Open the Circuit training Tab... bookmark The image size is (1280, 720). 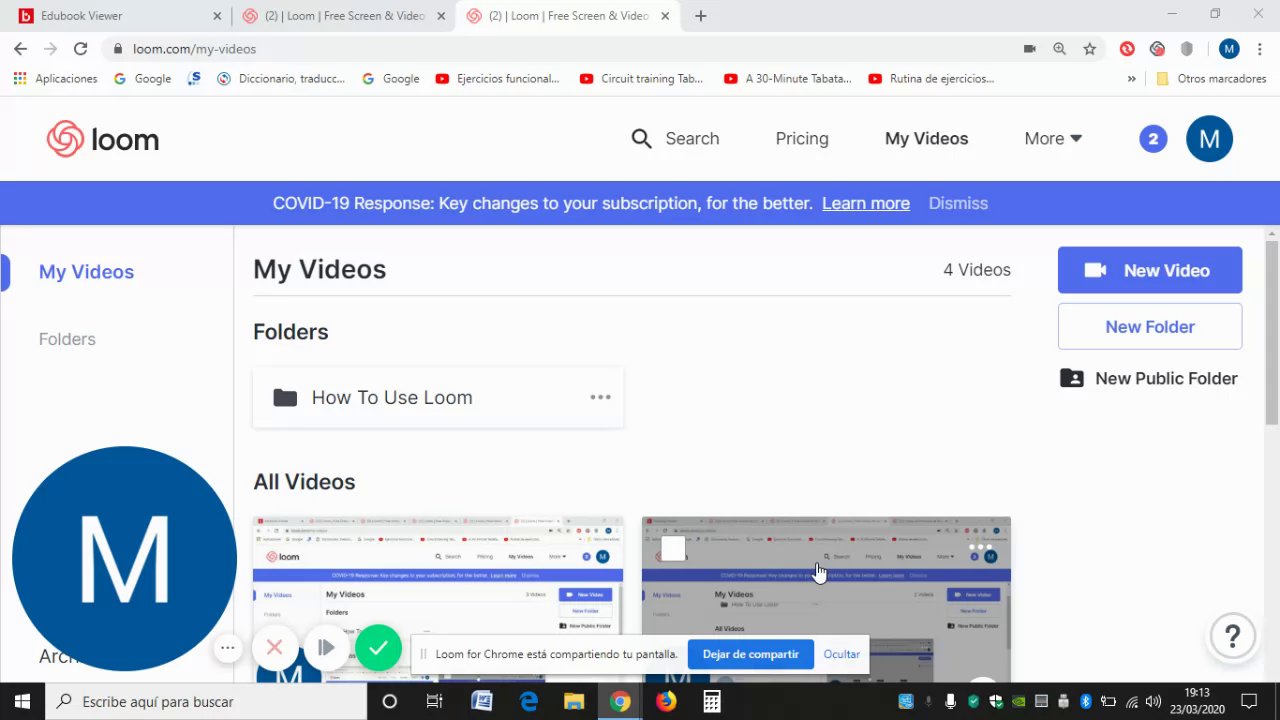coord(641,78)
